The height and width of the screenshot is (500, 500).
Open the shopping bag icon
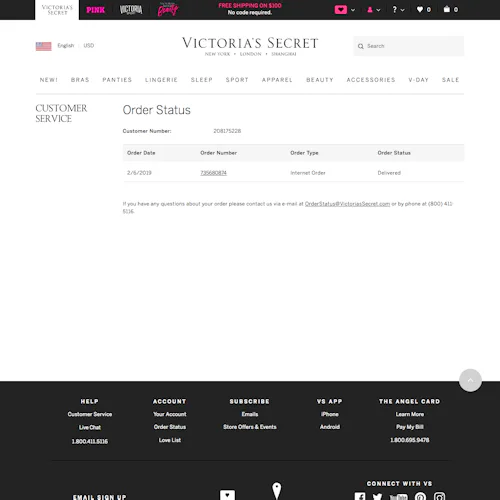point(447,9)
